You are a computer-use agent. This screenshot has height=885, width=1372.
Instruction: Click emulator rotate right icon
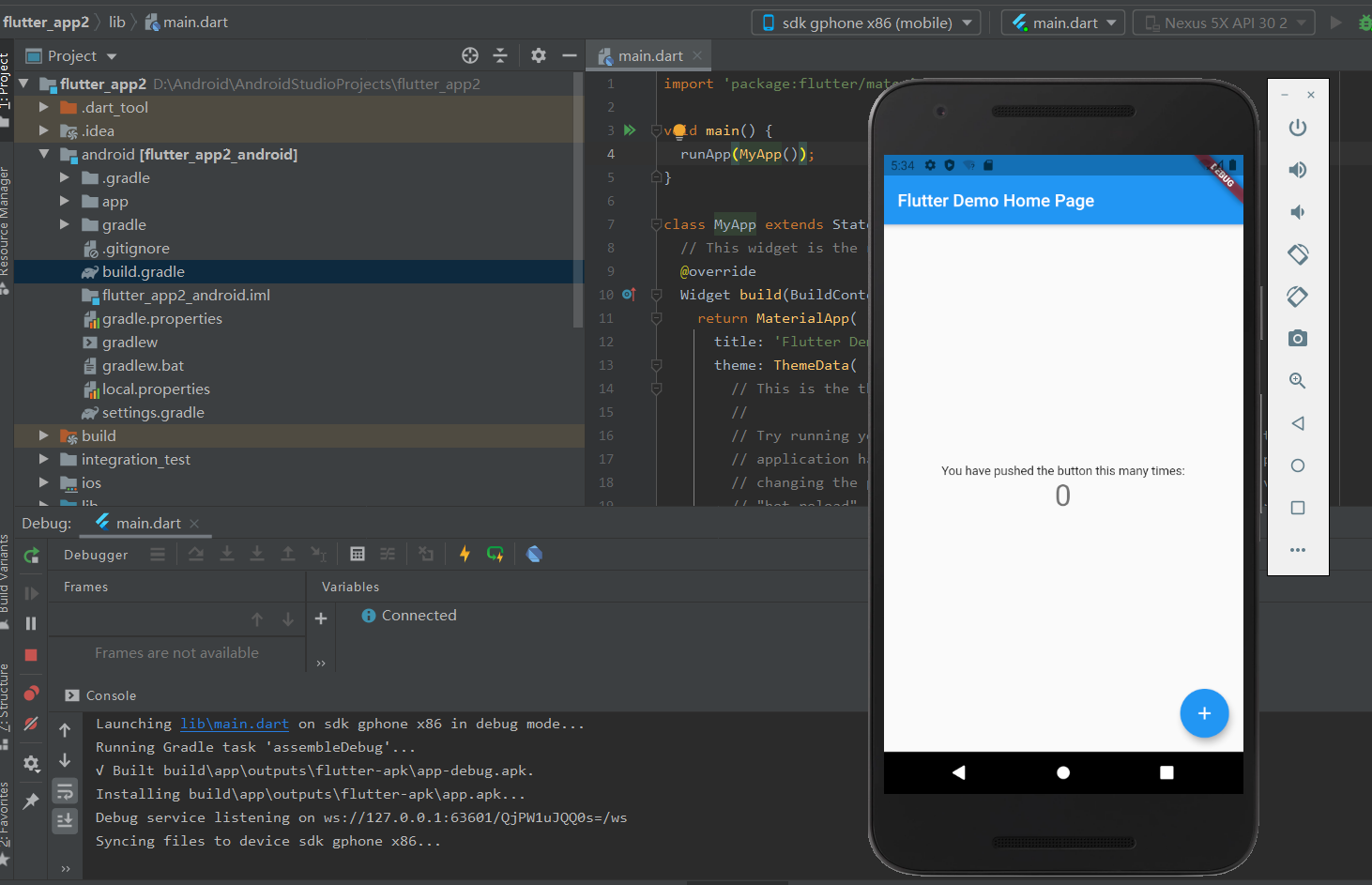1298,297
